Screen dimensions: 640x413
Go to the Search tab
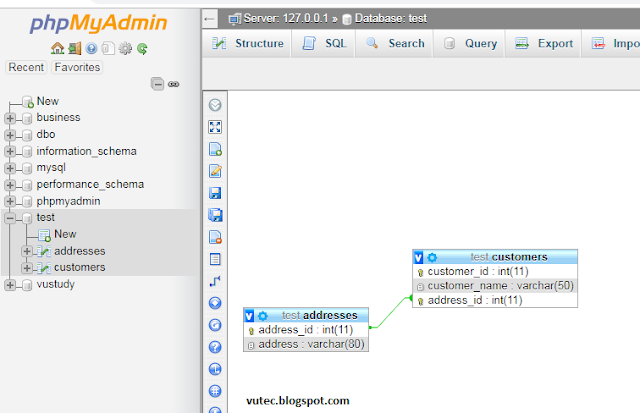click(395, 43)
